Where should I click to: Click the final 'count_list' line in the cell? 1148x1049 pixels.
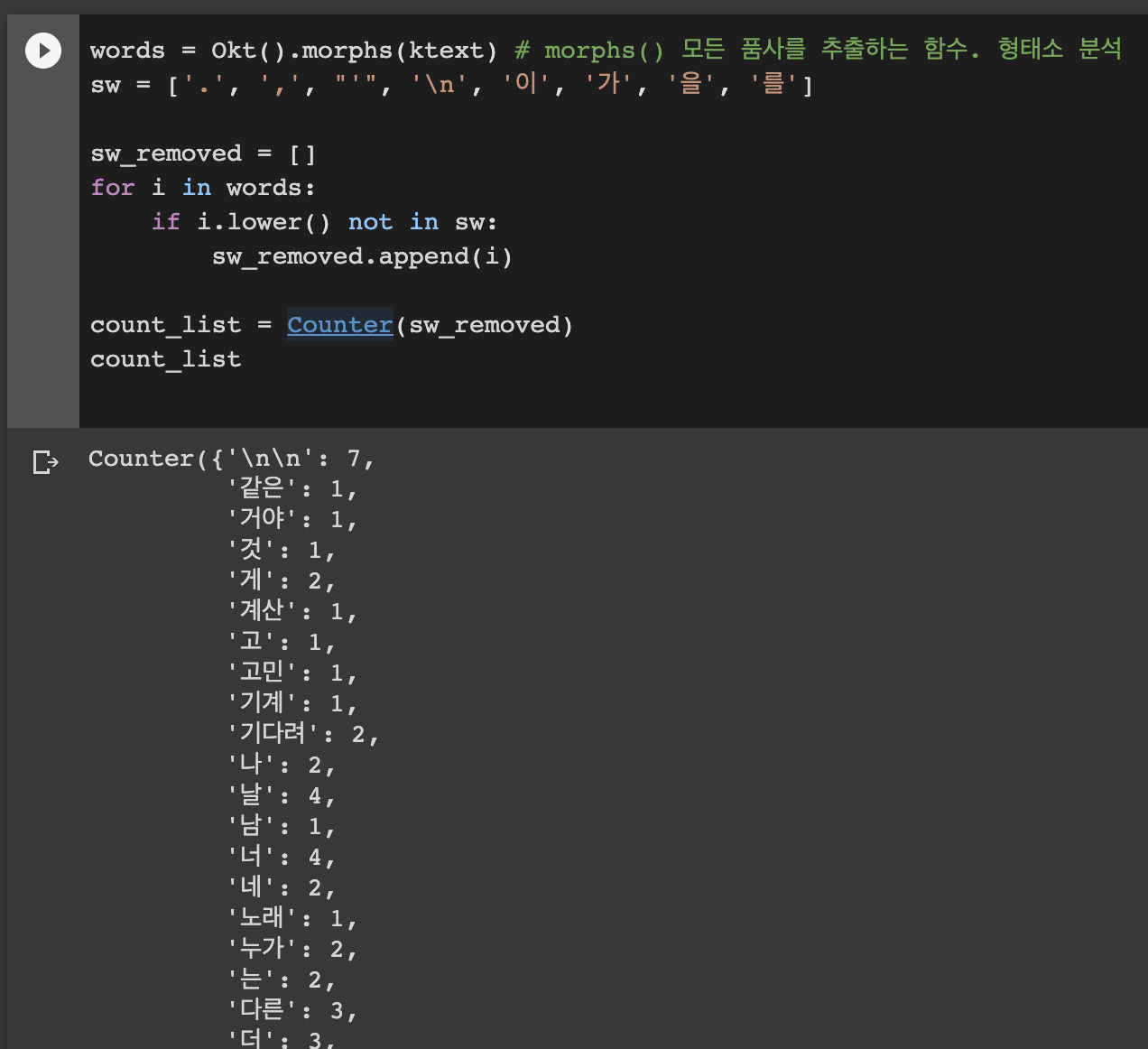[x=166, y=359]
